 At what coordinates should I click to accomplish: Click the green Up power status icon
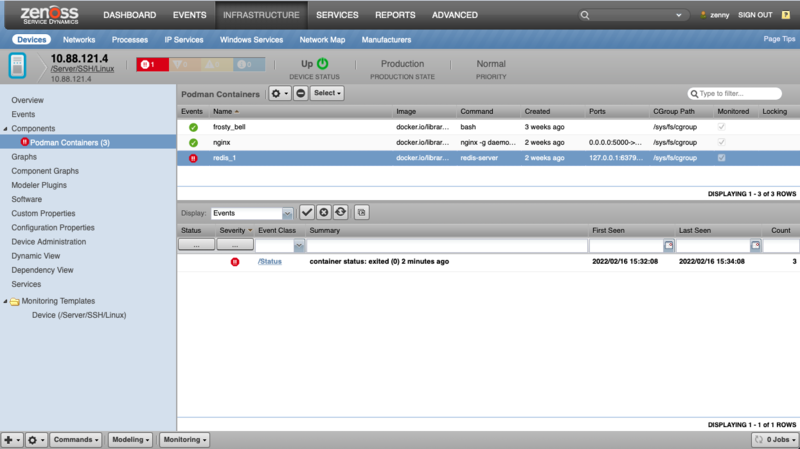tap(322, 64)
